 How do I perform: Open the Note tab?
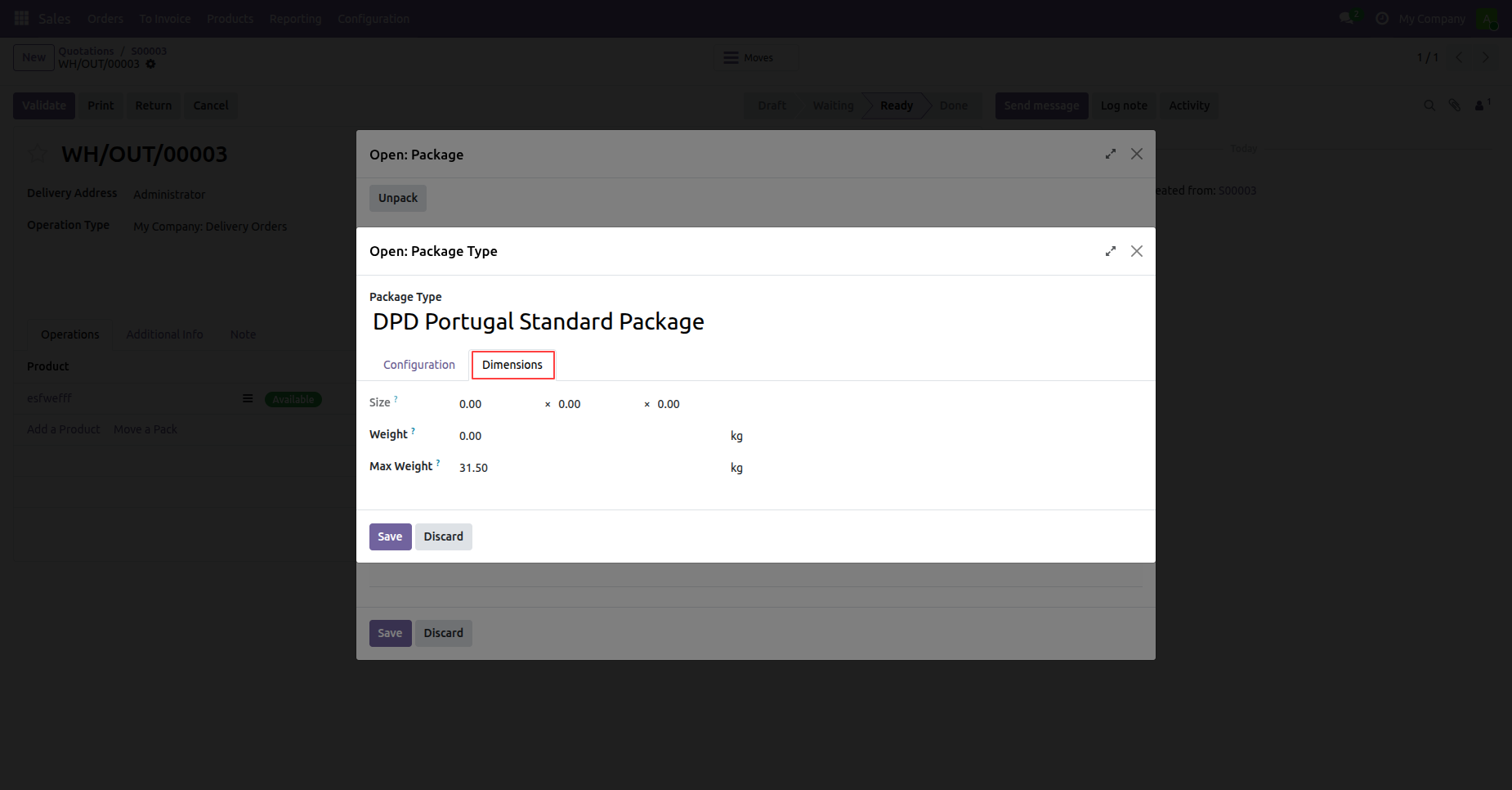pyautogui.click(x=243, y=334)
